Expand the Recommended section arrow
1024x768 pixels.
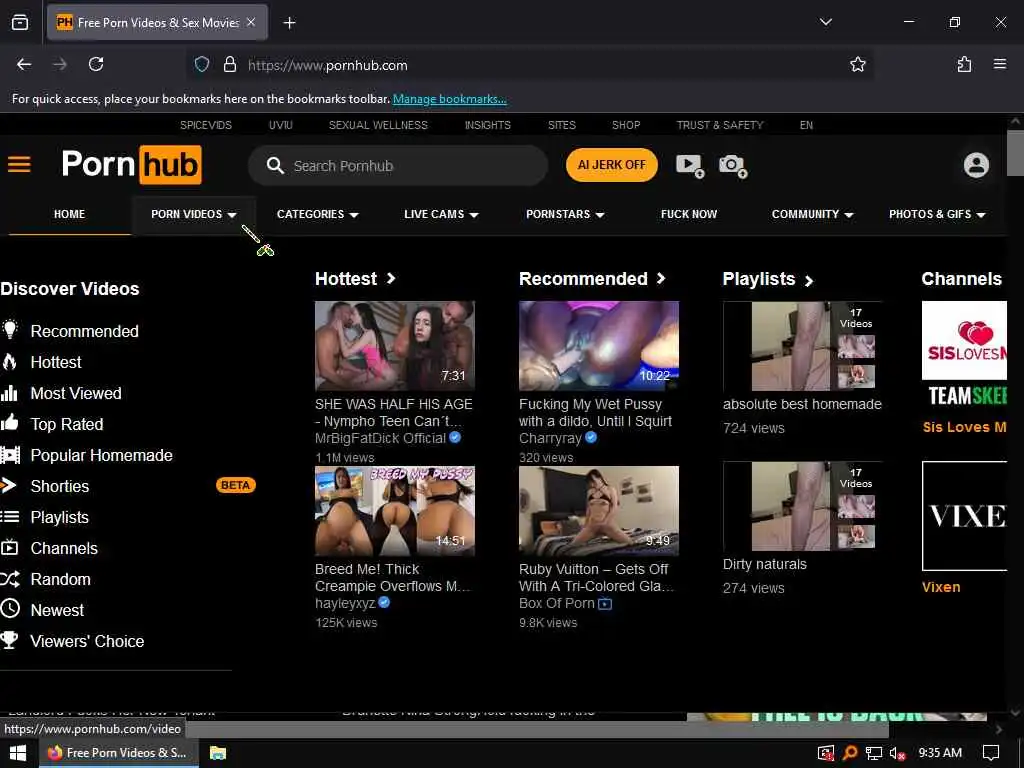coord(661,278)
